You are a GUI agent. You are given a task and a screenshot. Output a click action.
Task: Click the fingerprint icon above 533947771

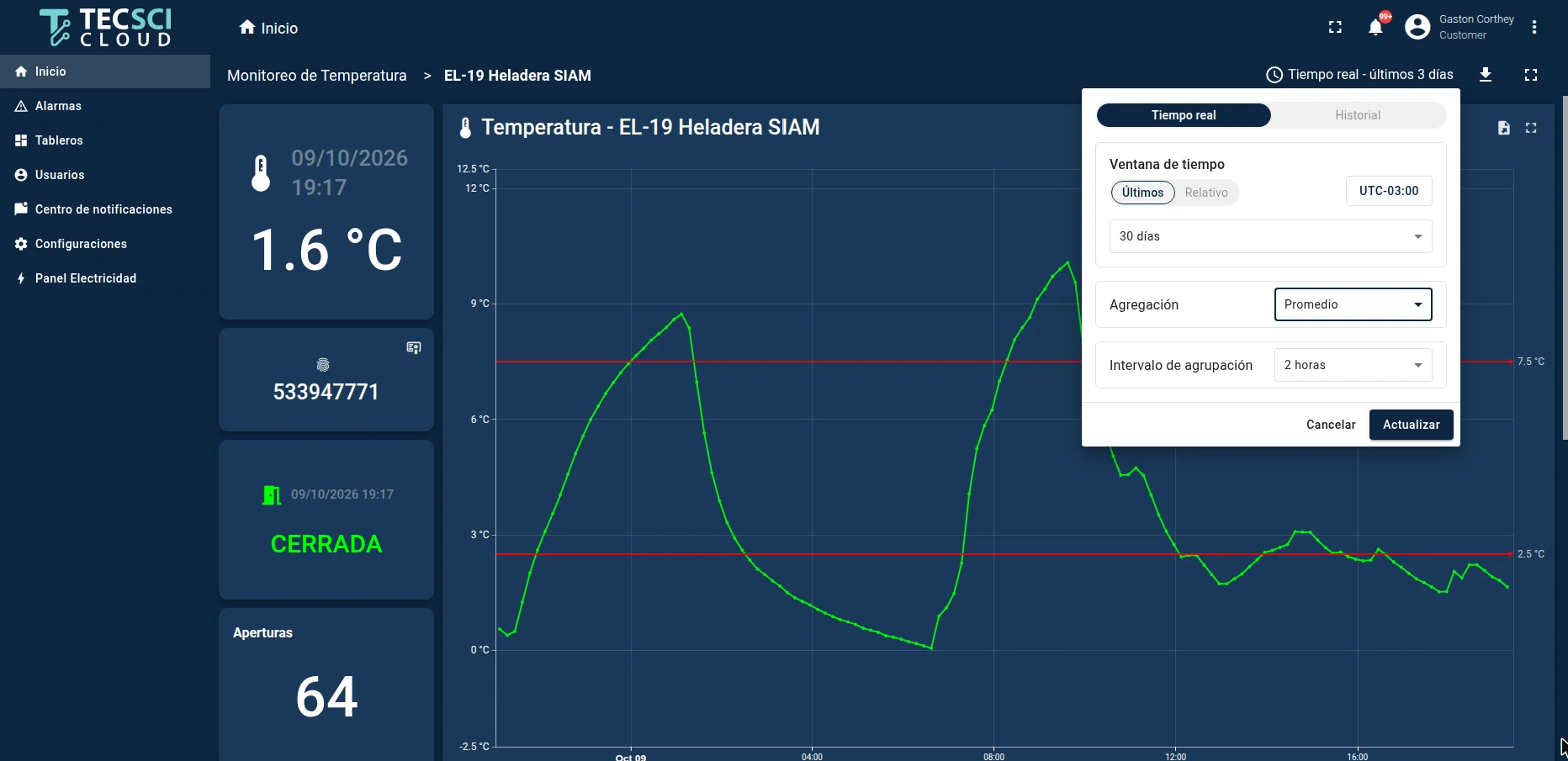(323, 365)
